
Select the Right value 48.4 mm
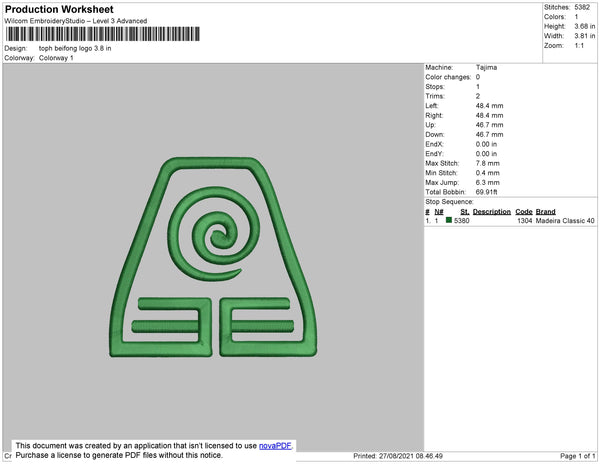(x=489, y=116)
